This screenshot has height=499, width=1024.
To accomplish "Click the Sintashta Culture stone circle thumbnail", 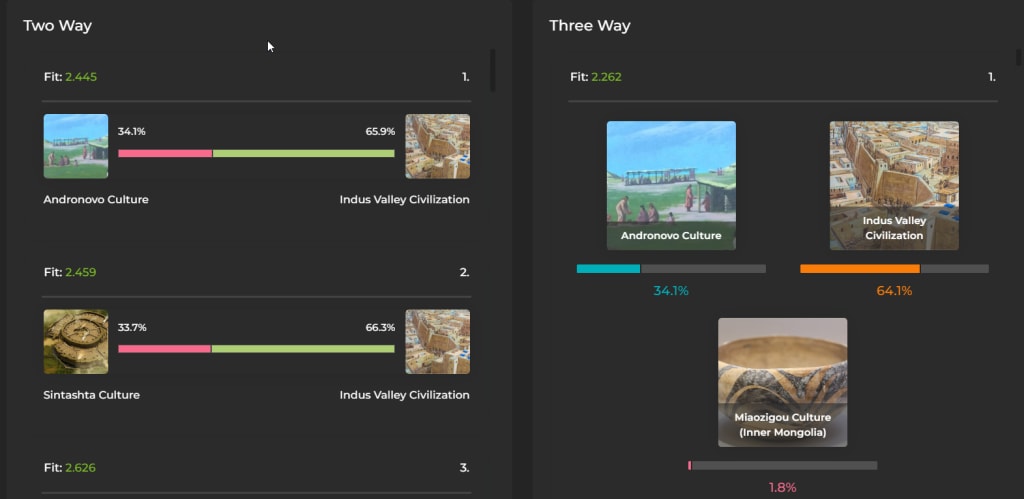I will pos(76,342).
